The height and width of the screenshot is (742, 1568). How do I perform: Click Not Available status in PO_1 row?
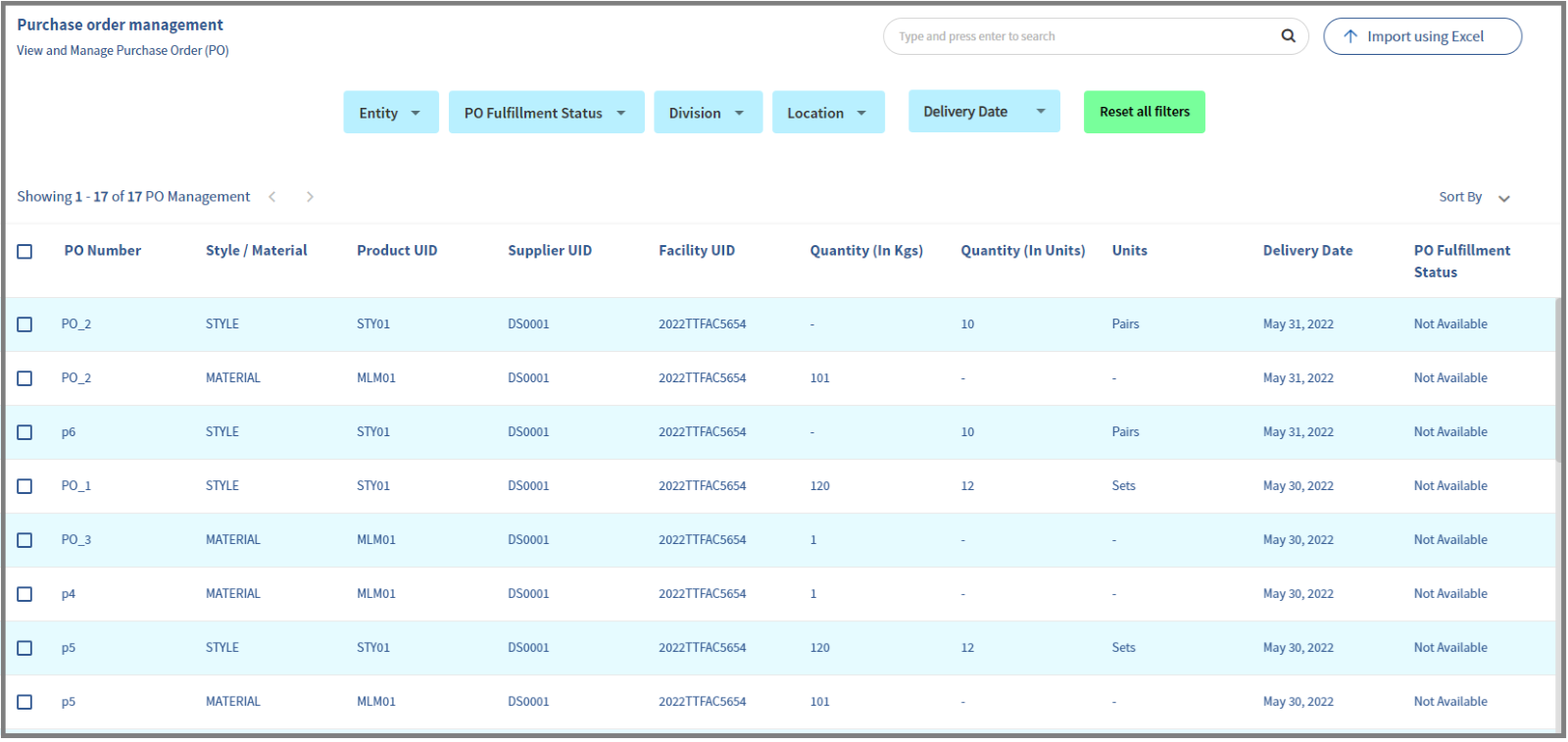pos(1450,486)
